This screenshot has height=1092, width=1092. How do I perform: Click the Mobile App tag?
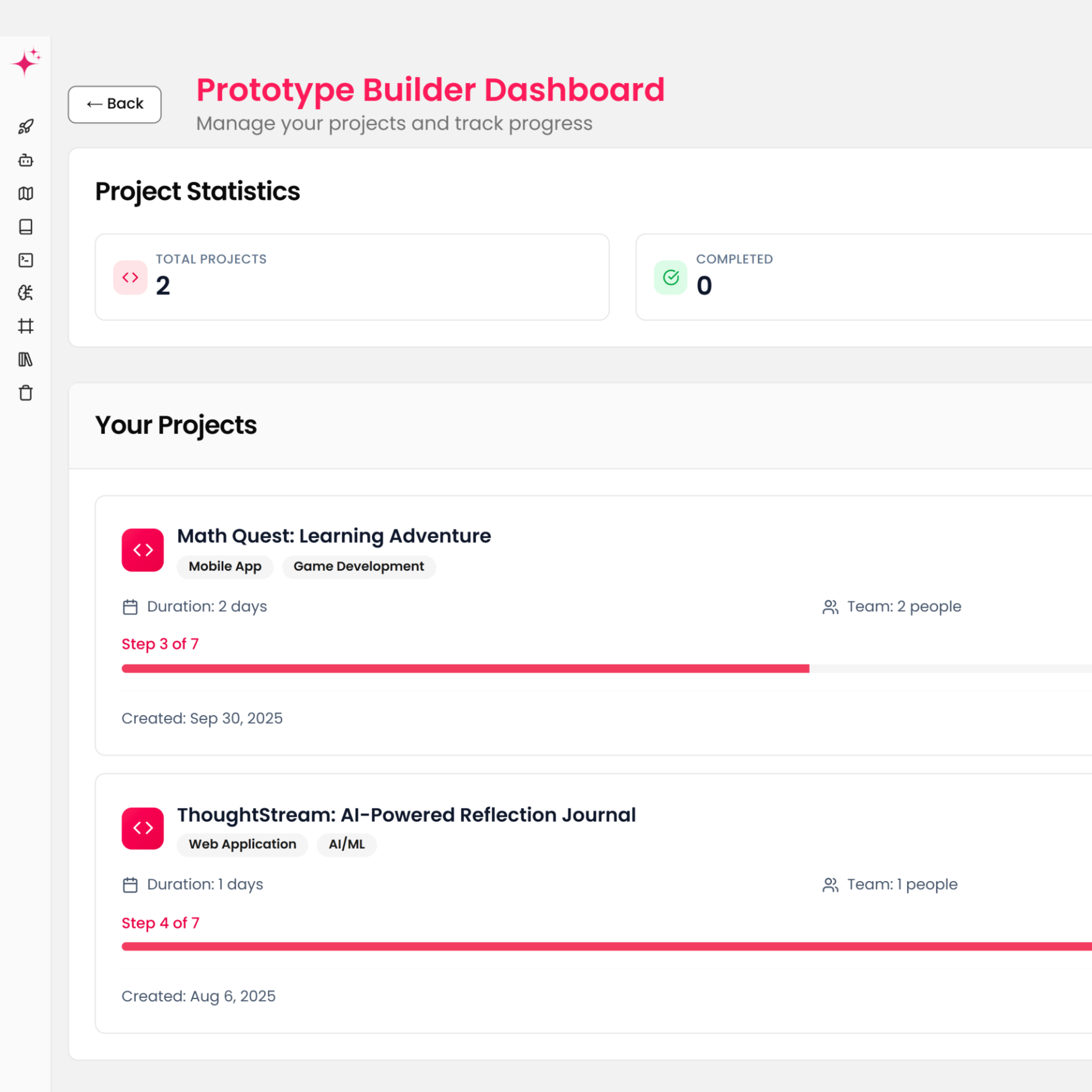[225, 566]
